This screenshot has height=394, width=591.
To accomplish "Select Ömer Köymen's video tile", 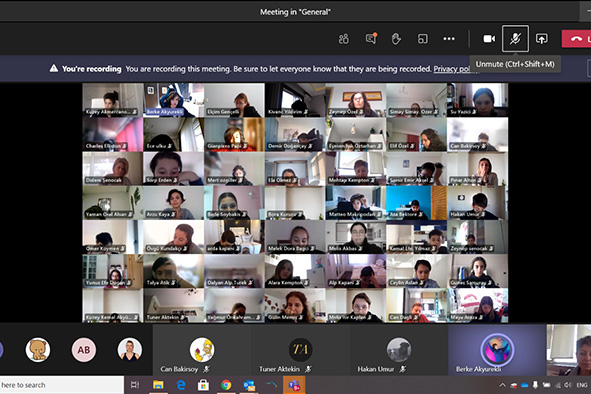I will coord(113,237).
